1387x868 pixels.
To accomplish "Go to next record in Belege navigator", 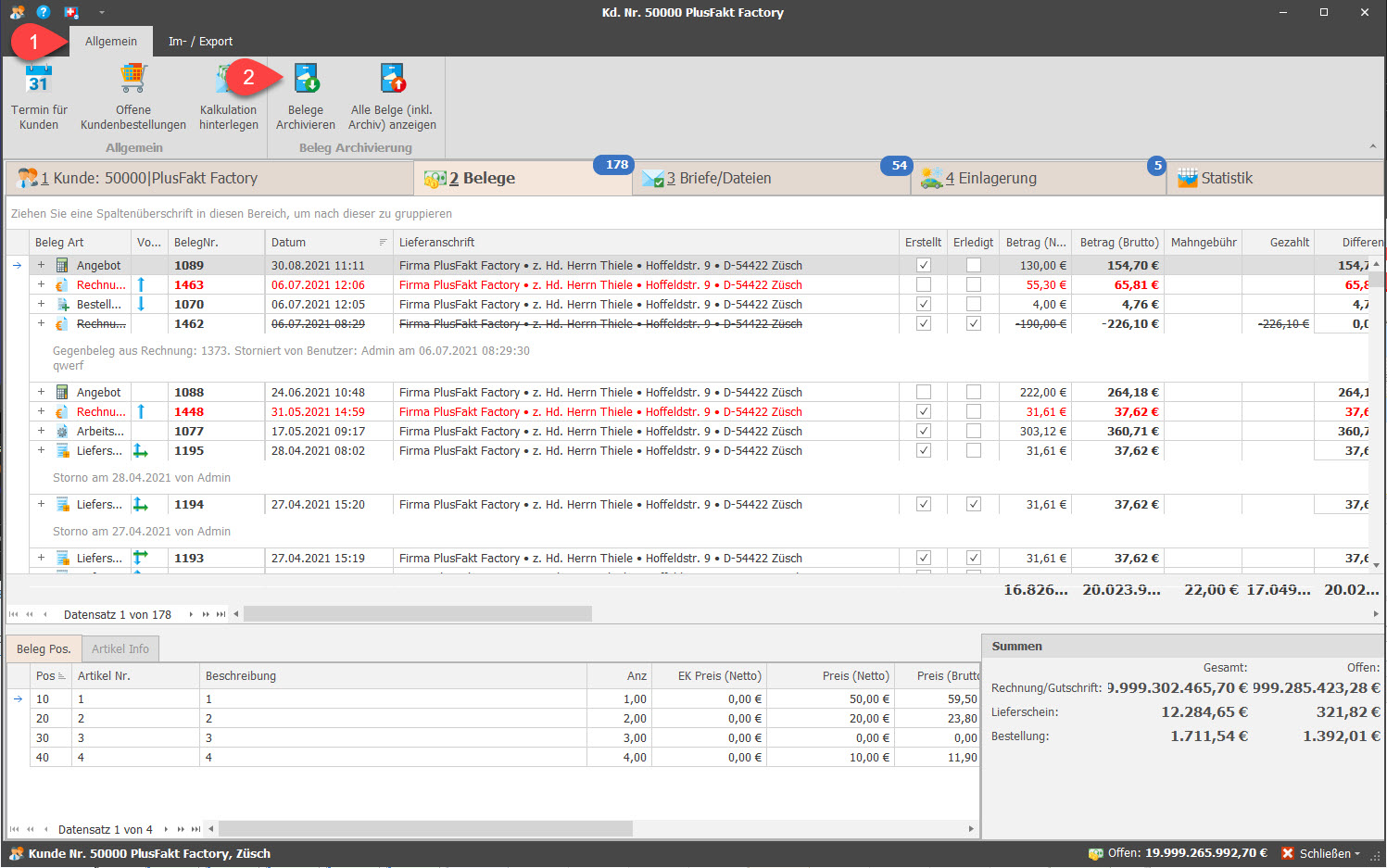I will point(191,614).
